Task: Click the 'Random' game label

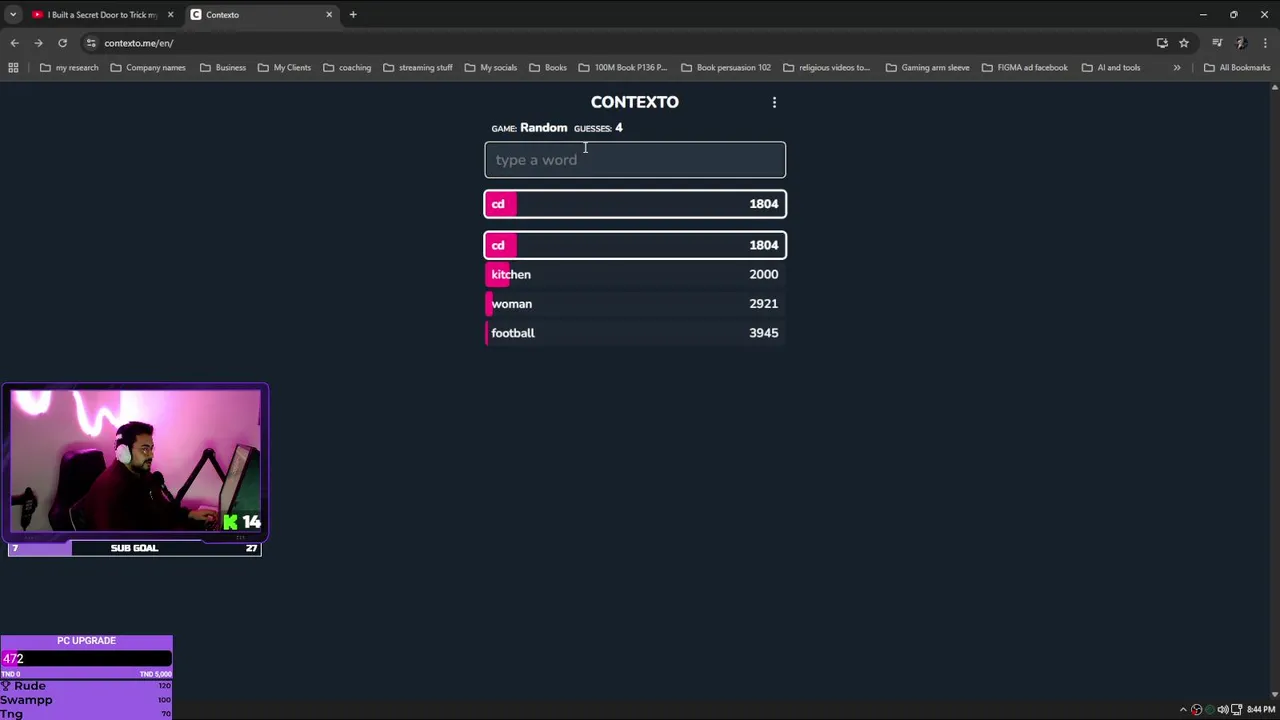Action: coord(544,128)
